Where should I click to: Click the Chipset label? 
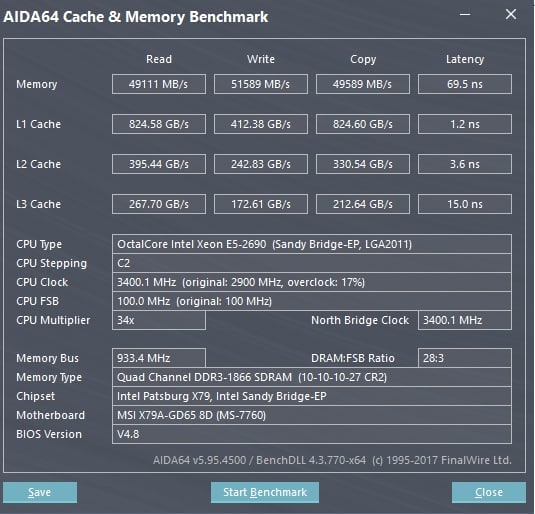[35, 396]
